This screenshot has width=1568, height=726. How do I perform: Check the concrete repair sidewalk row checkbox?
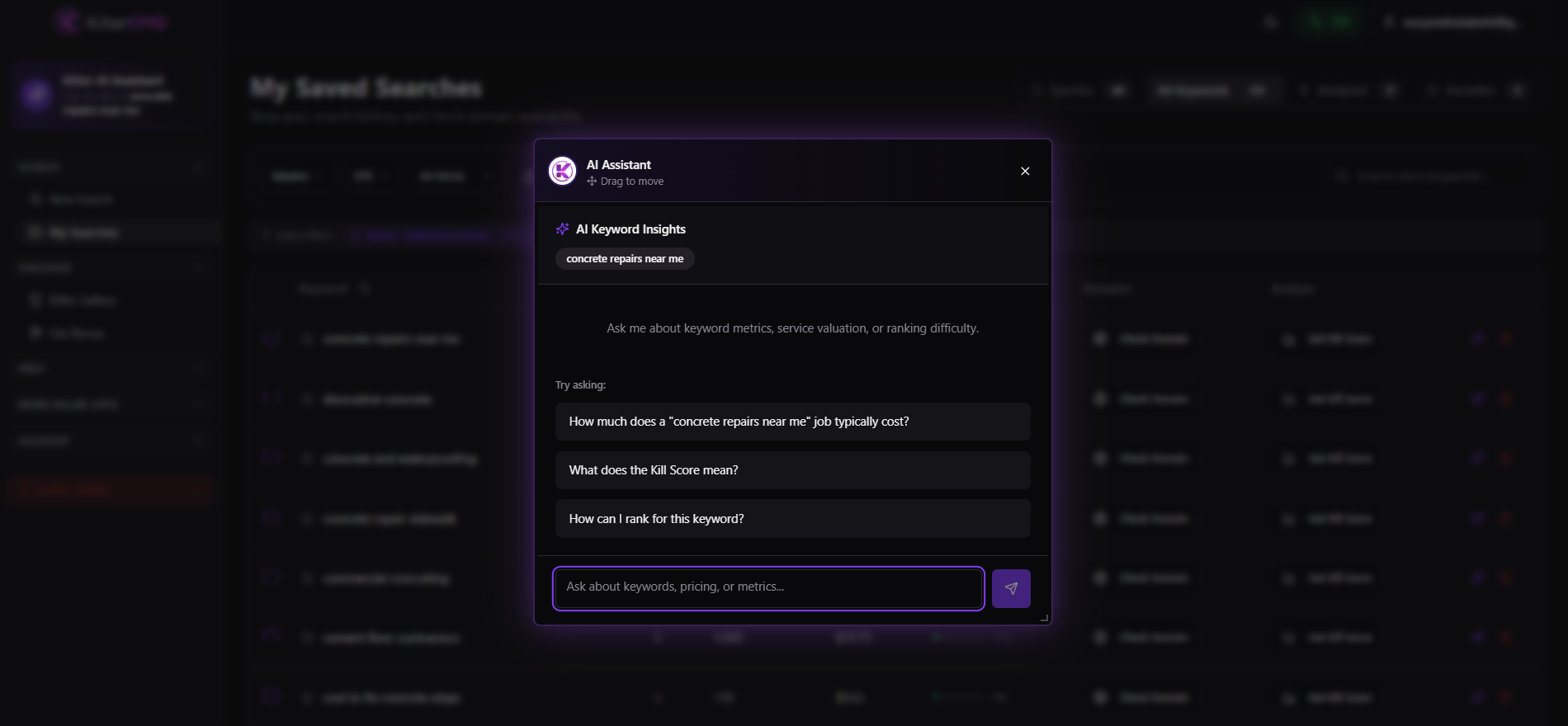[271, 518]
